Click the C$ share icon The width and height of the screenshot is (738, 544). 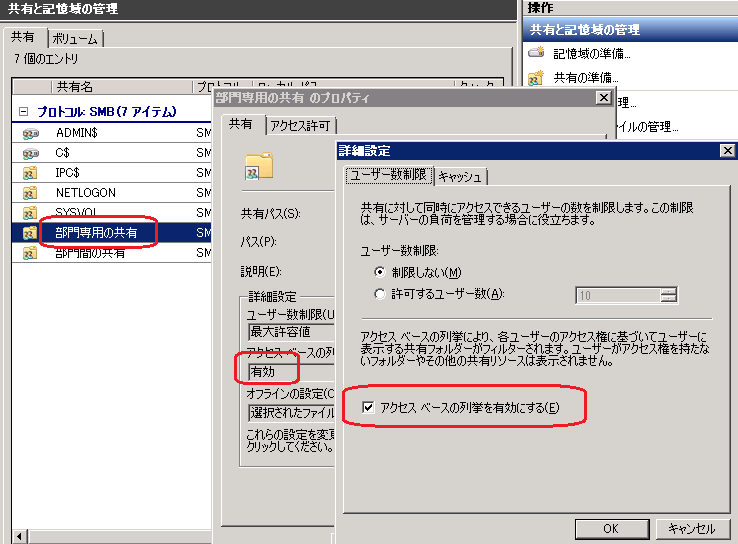point(30,152)
